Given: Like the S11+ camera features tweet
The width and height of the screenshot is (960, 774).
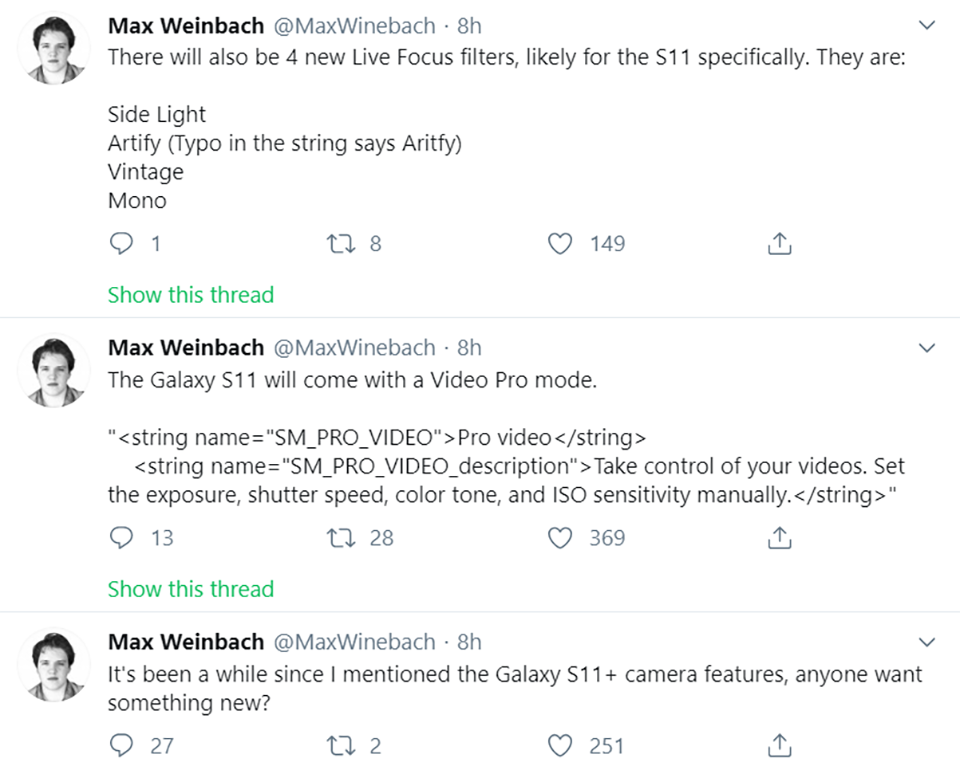Looking at the screenshot, I should pyautogui.click(x=560, y=745).
